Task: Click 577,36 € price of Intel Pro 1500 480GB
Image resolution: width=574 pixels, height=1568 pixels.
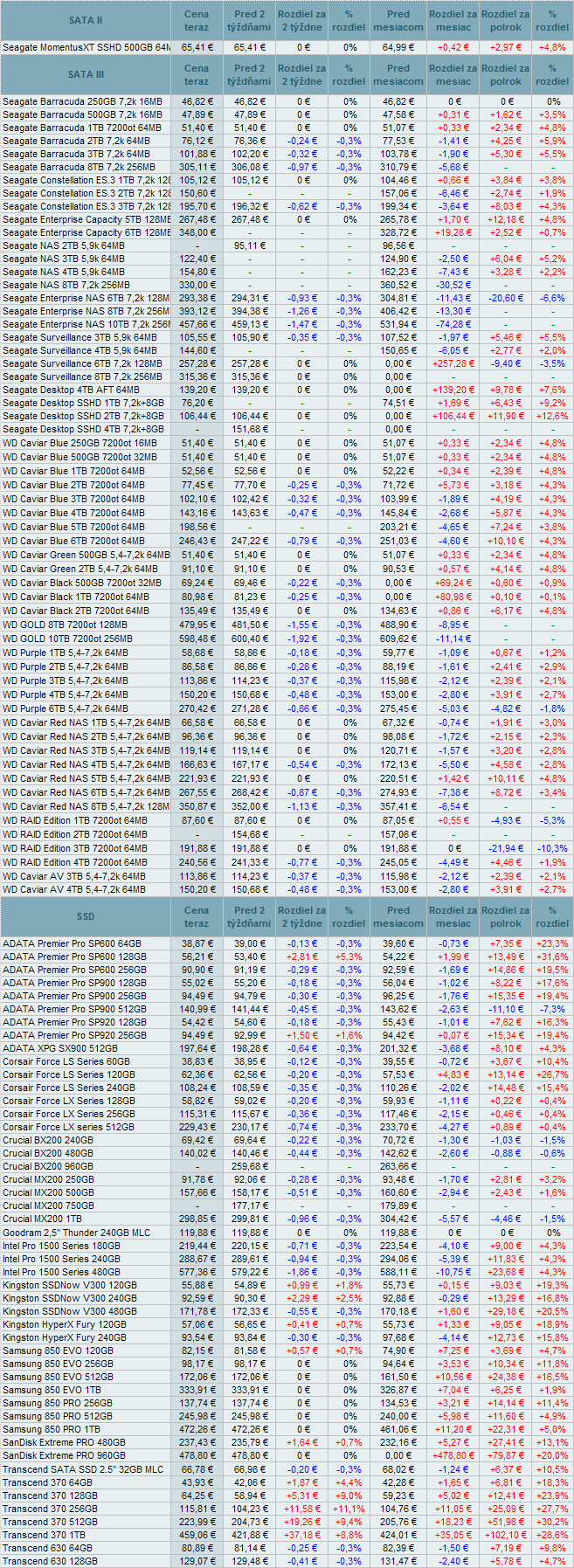Action: coord(197,1272)
